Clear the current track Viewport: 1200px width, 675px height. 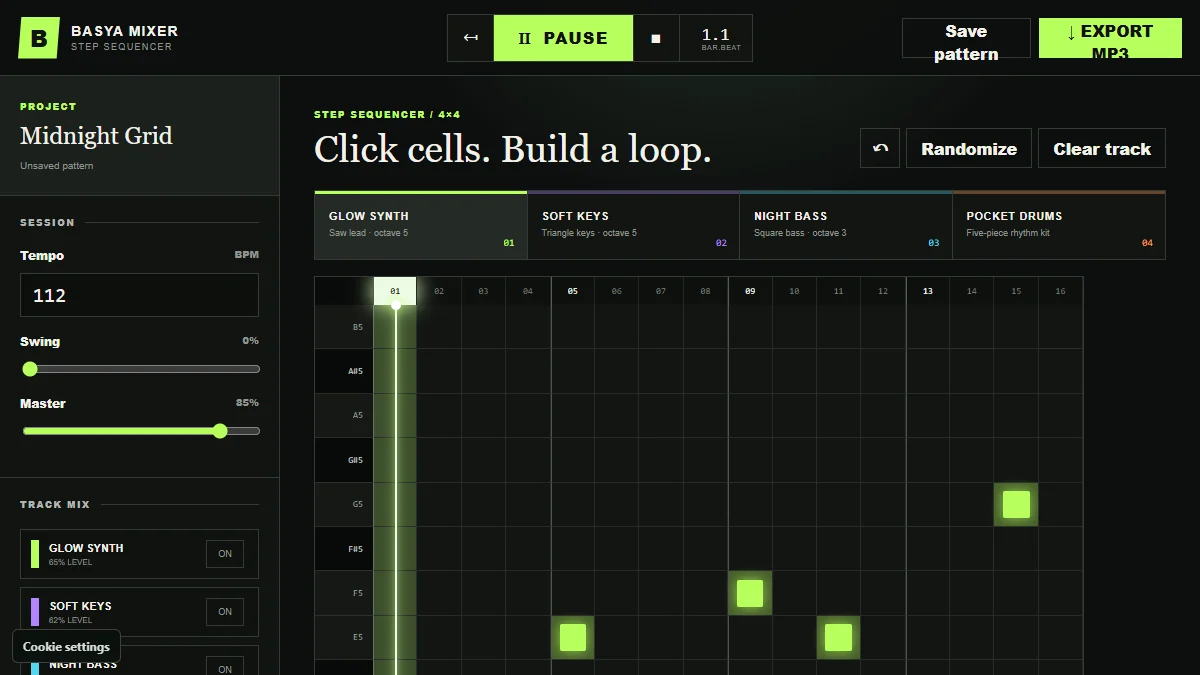[x=1102, y=148]
